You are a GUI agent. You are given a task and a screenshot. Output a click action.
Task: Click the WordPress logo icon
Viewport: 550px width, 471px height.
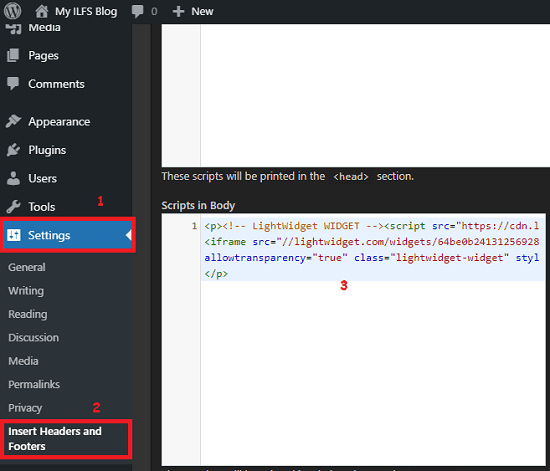coord(12,11)
